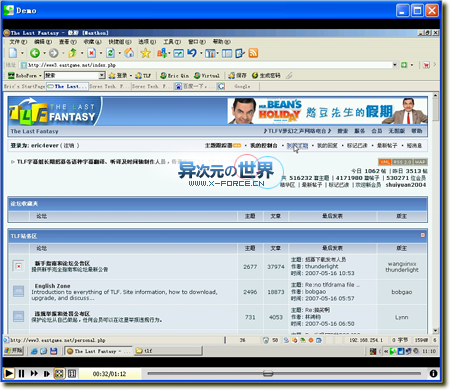The height and width of the screenshot is (390, 450).
Task: Expand the RoboForm search box dropdown
Action: click(x=102, y=76)
